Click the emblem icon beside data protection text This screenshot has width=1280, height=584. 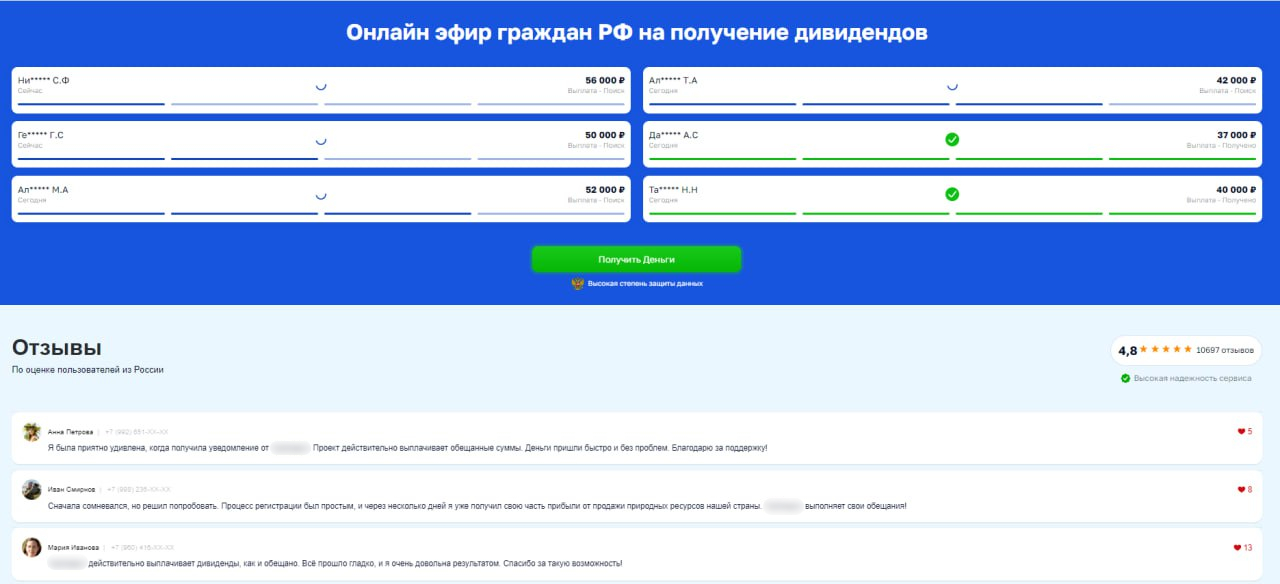[x=577, y=284]
